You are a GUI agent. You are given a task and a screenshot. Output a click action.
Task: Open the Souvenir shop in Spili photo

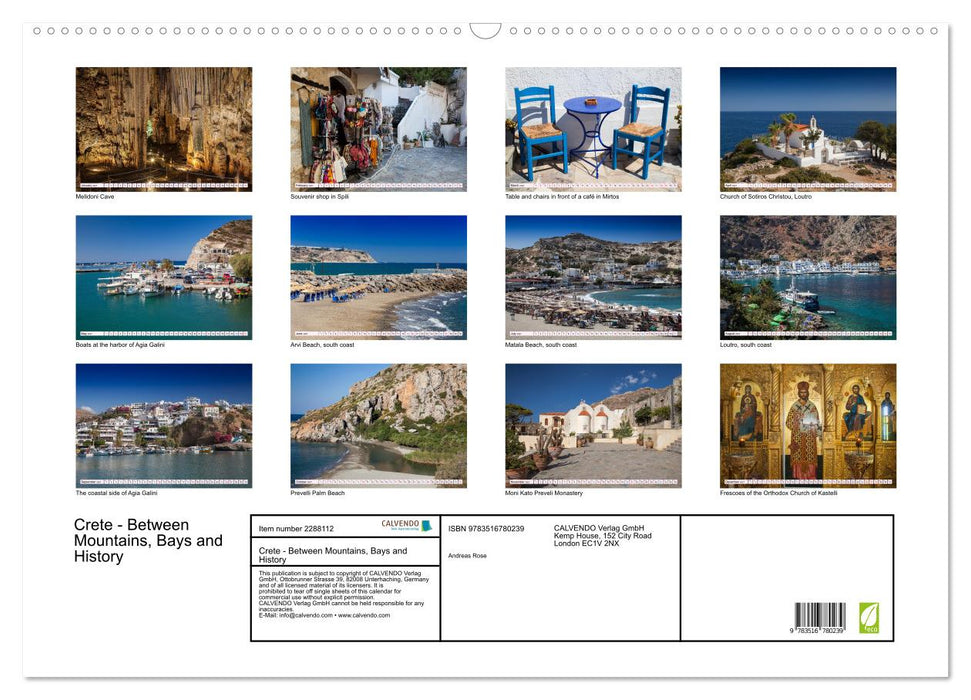point(378,129)
